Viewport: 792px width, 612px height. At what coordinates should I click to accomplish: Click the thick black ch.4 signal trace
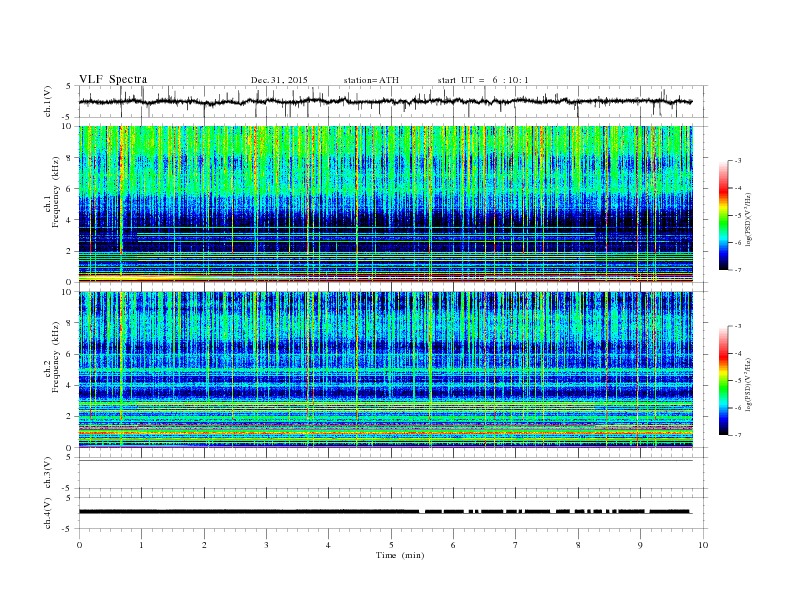coord(385,512)
